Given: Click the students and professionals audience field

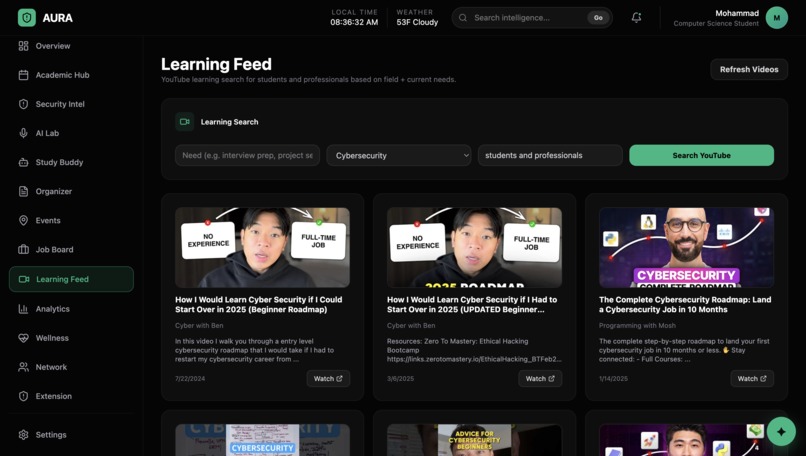Looking at the screenshot, I should (x=550, y=155).
